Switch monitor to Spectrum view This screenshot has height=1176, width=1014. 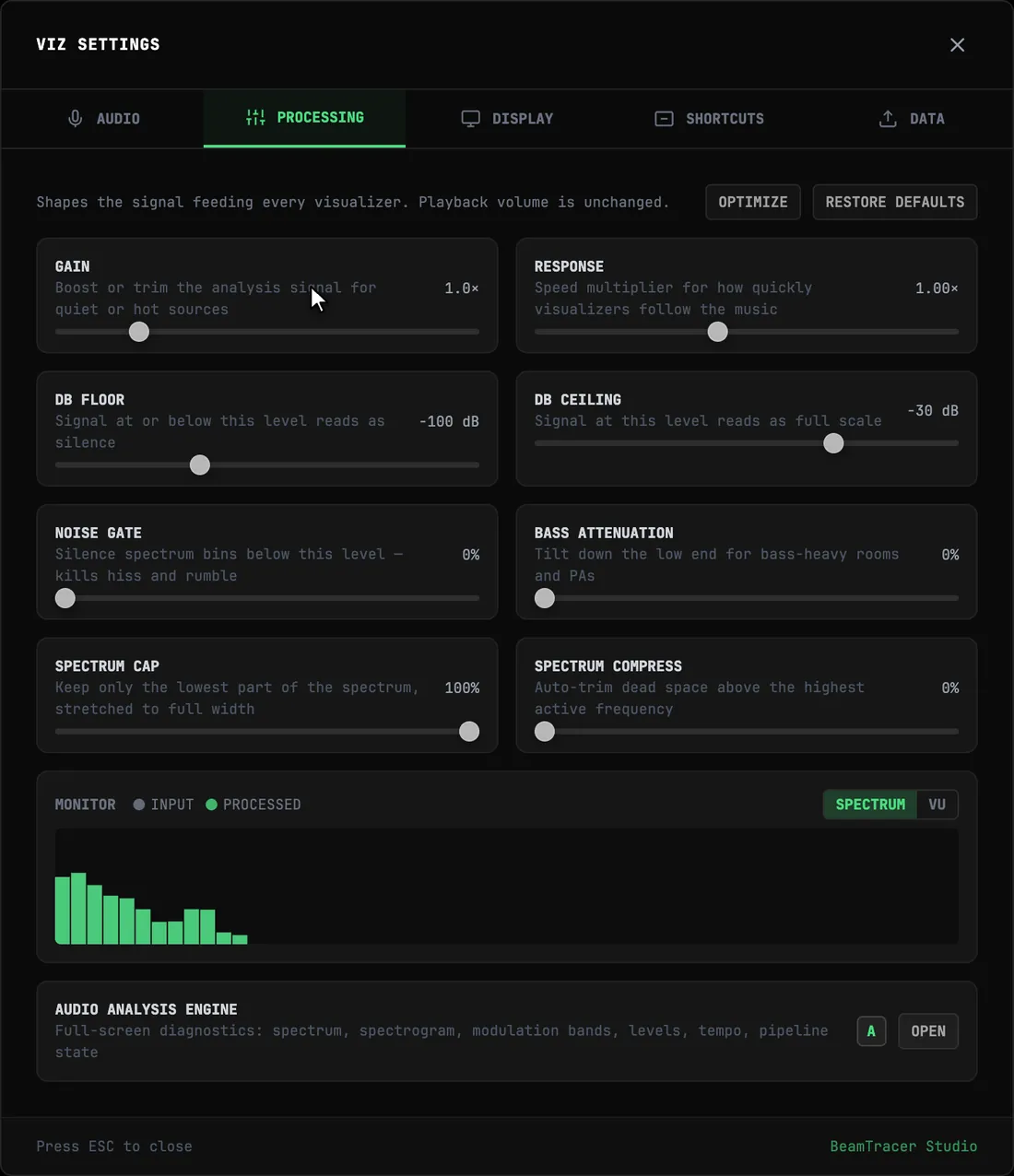[870, 805]
